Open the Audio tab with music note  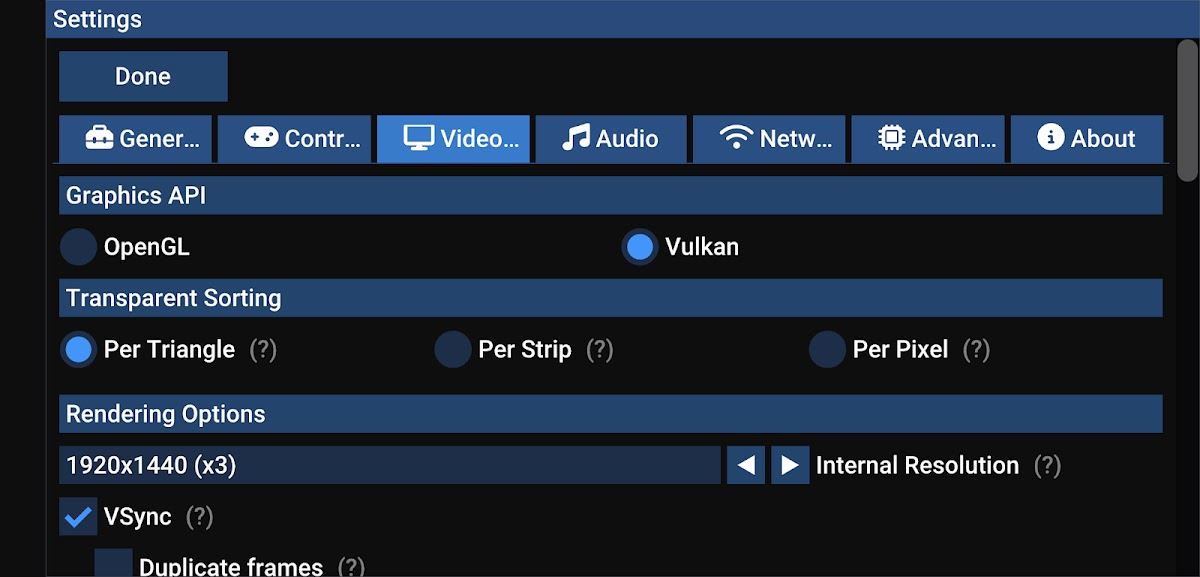point(611,139)
